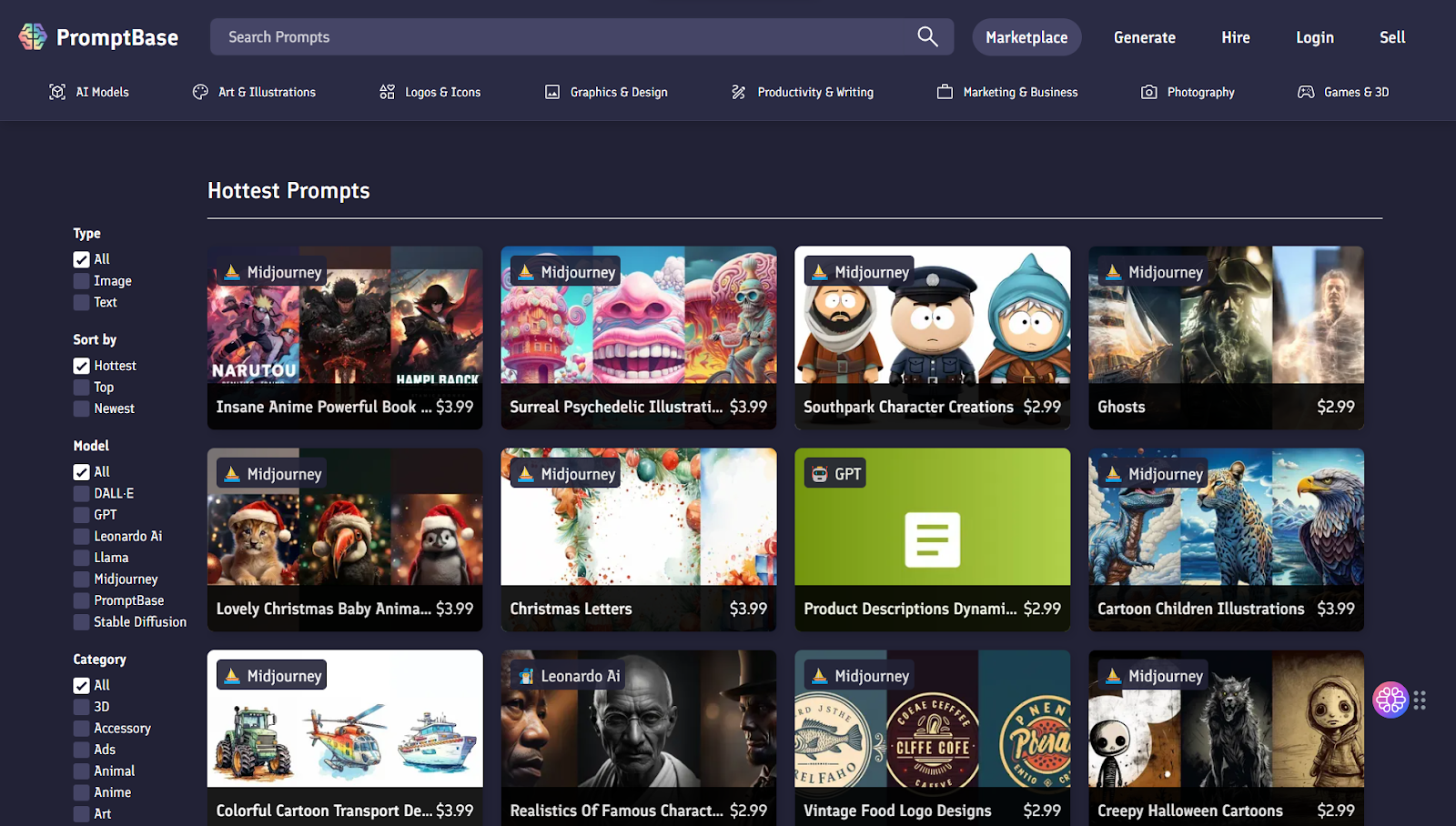This screenshot has width=1456, height=826.
Task: Check the GPT model checkbox
Action: (82, 515)
